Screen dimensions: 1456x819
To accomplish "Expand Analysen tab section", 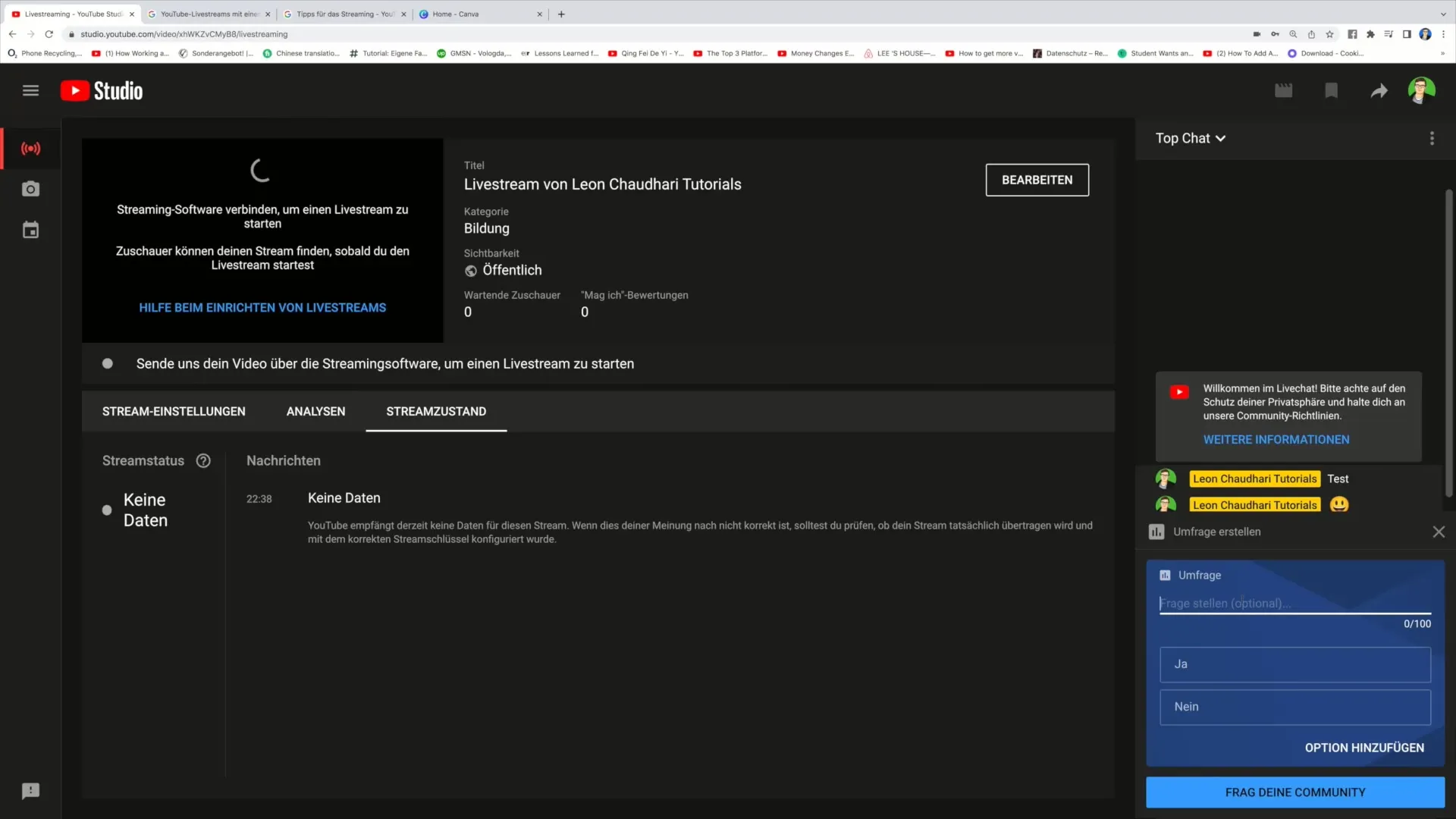I will (315, 411).
